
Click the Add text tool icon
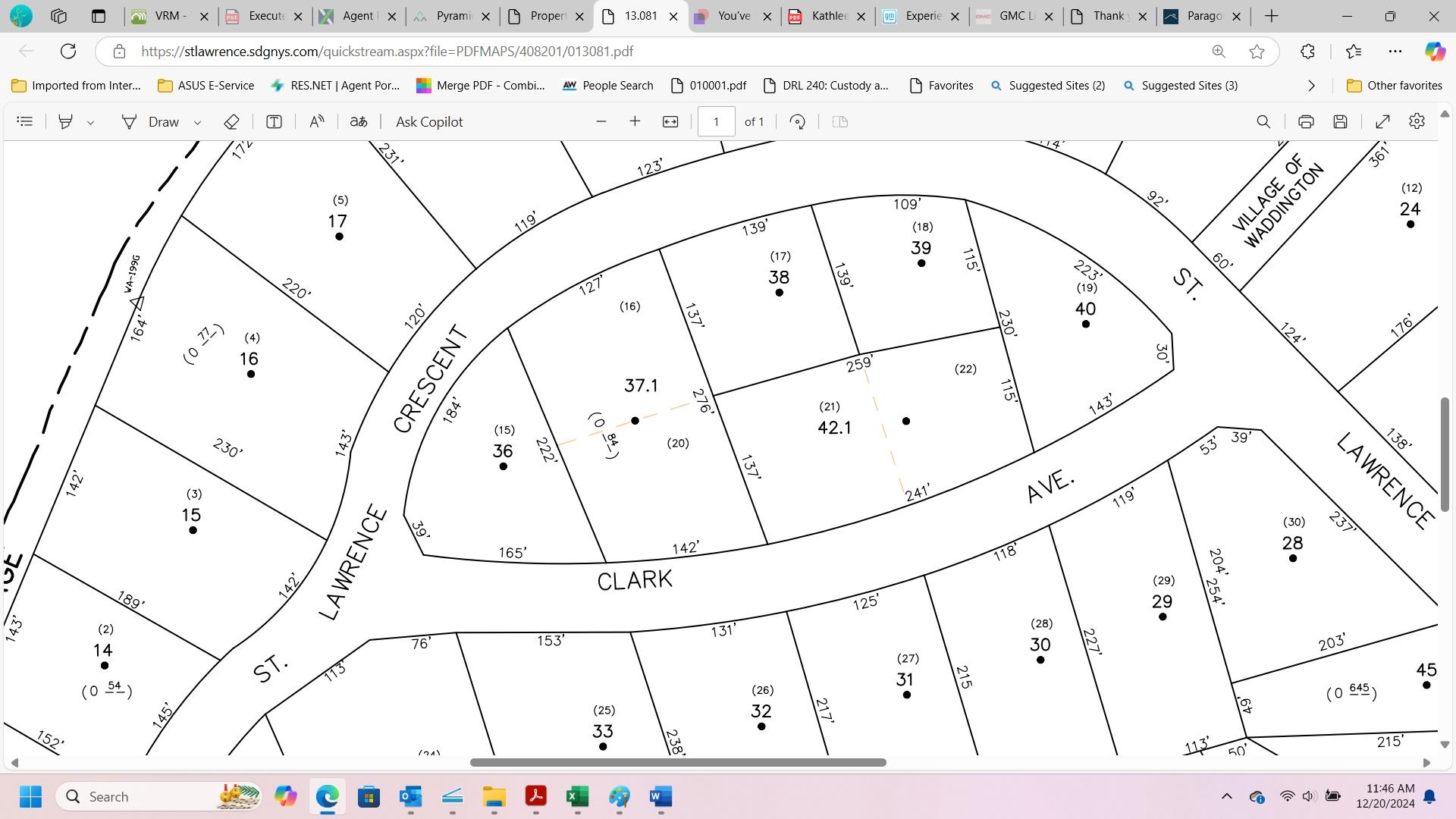(274, 121)
